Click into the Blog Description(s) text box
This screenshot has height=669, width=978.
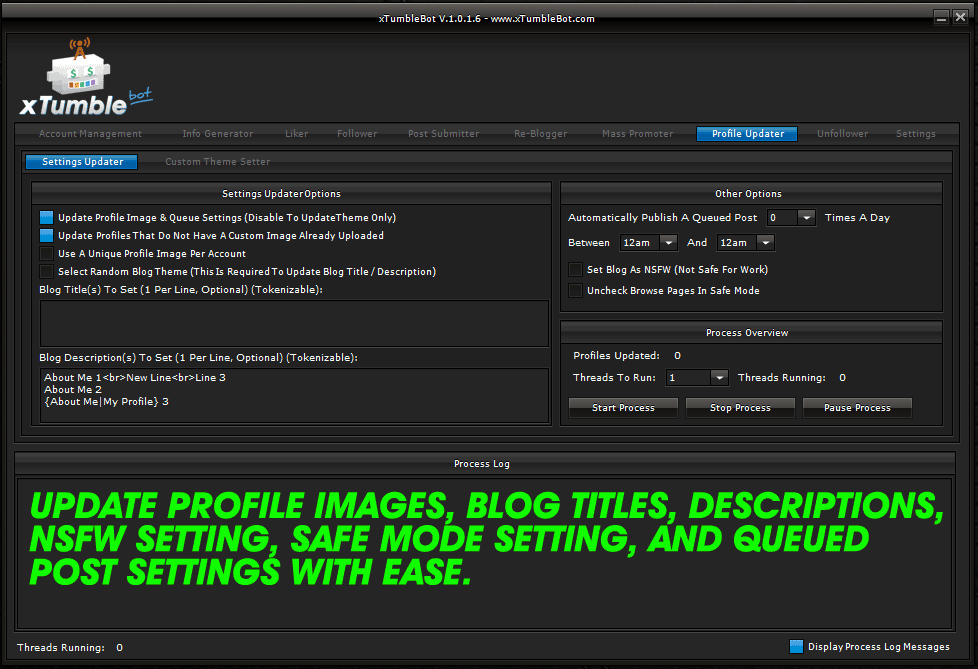coord(294,395)
